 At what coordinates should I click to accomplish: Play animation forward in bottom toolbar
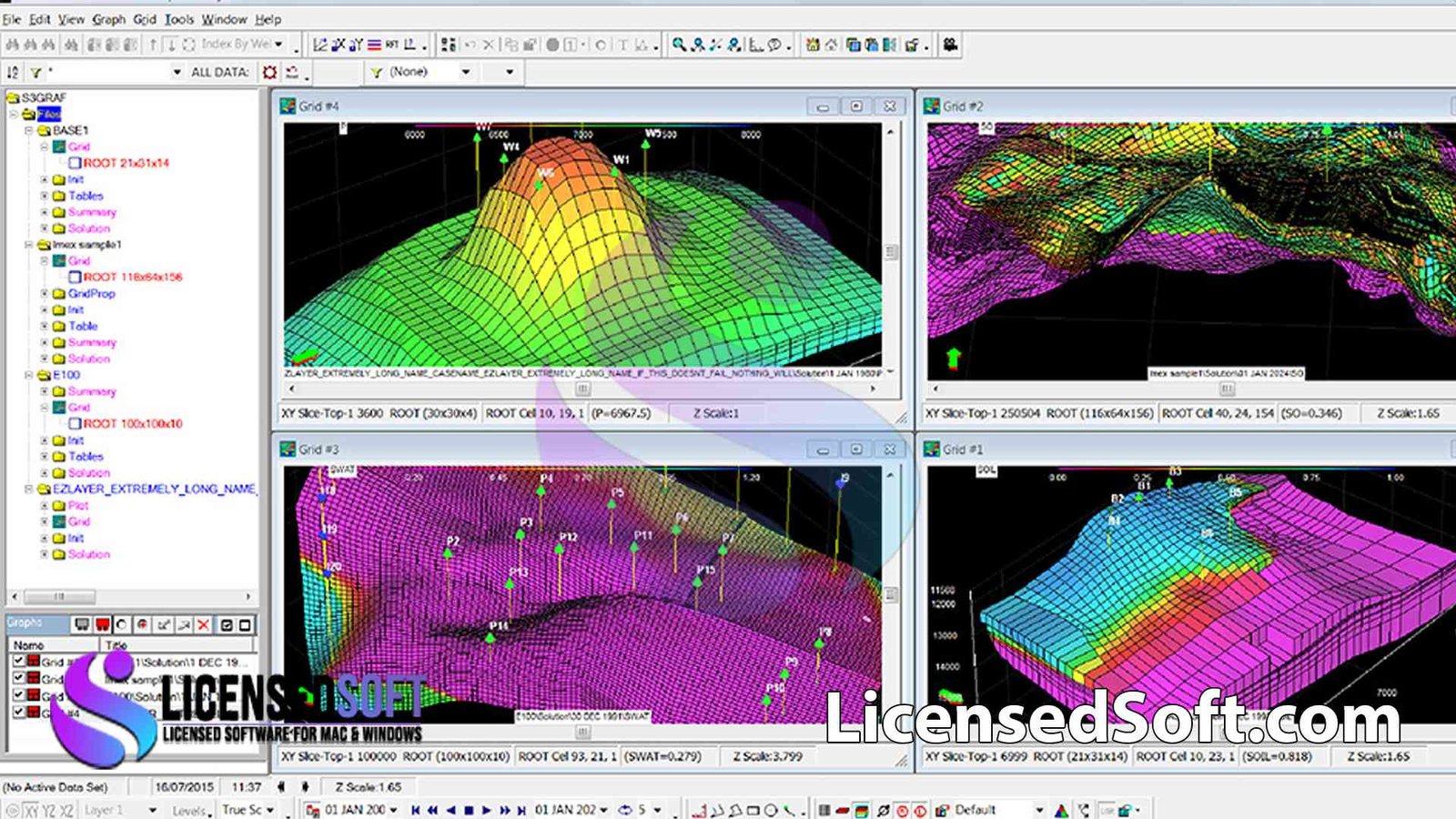[487, 810]
